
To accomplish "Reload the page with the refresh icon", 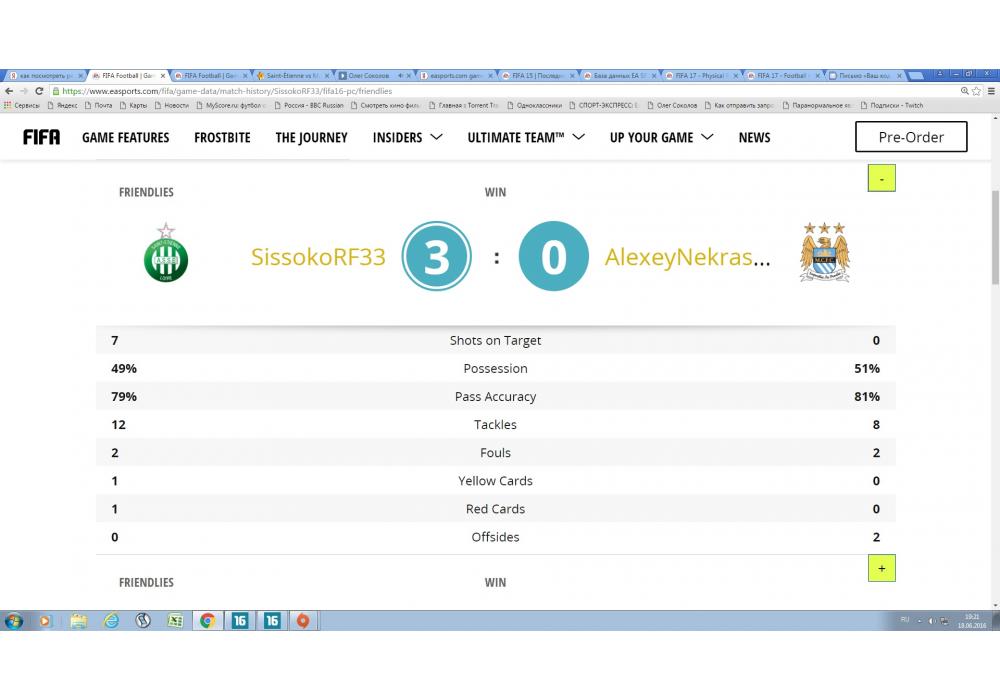I will pyautogui.click(x=39, y=91).
